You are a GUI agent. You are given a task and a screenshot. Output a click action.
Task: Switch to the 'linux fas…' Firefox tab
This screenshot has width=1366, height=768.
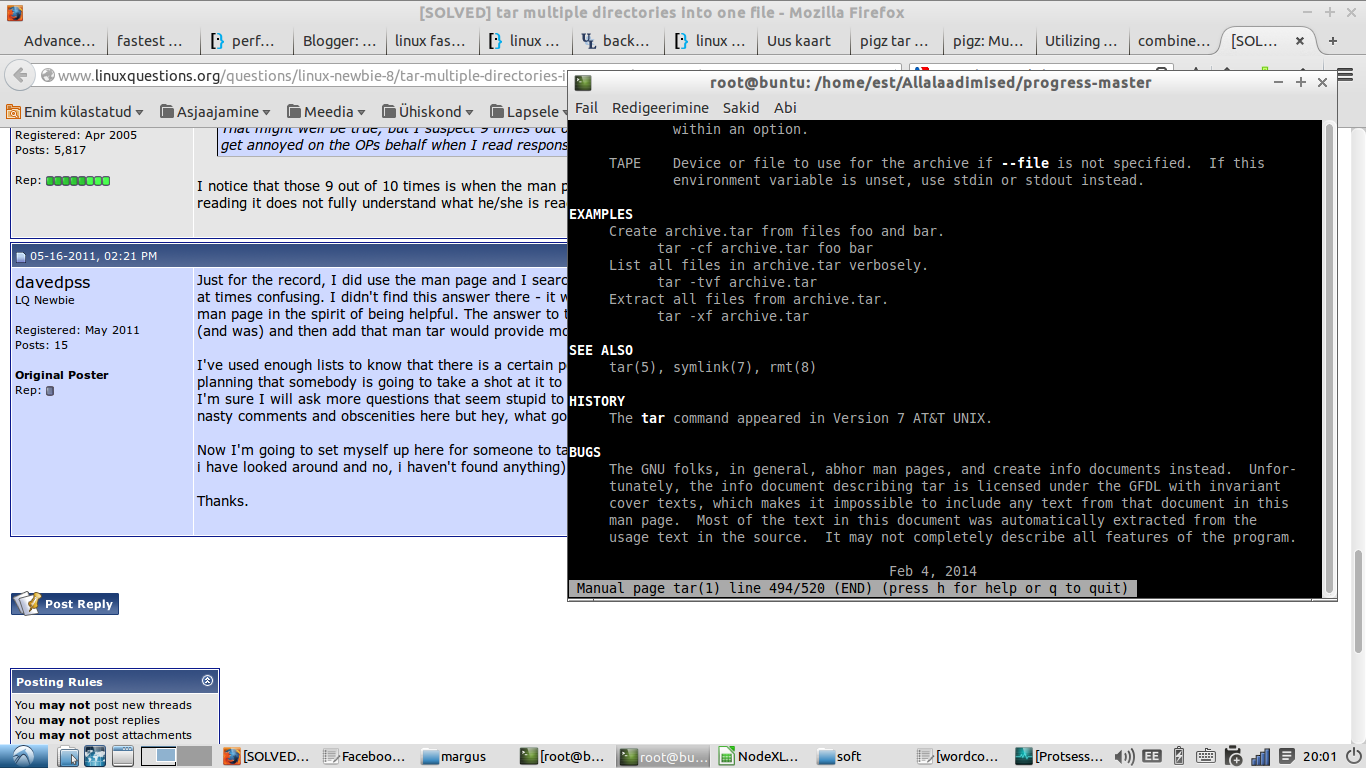pyautogui.click(x=430, y=41)
